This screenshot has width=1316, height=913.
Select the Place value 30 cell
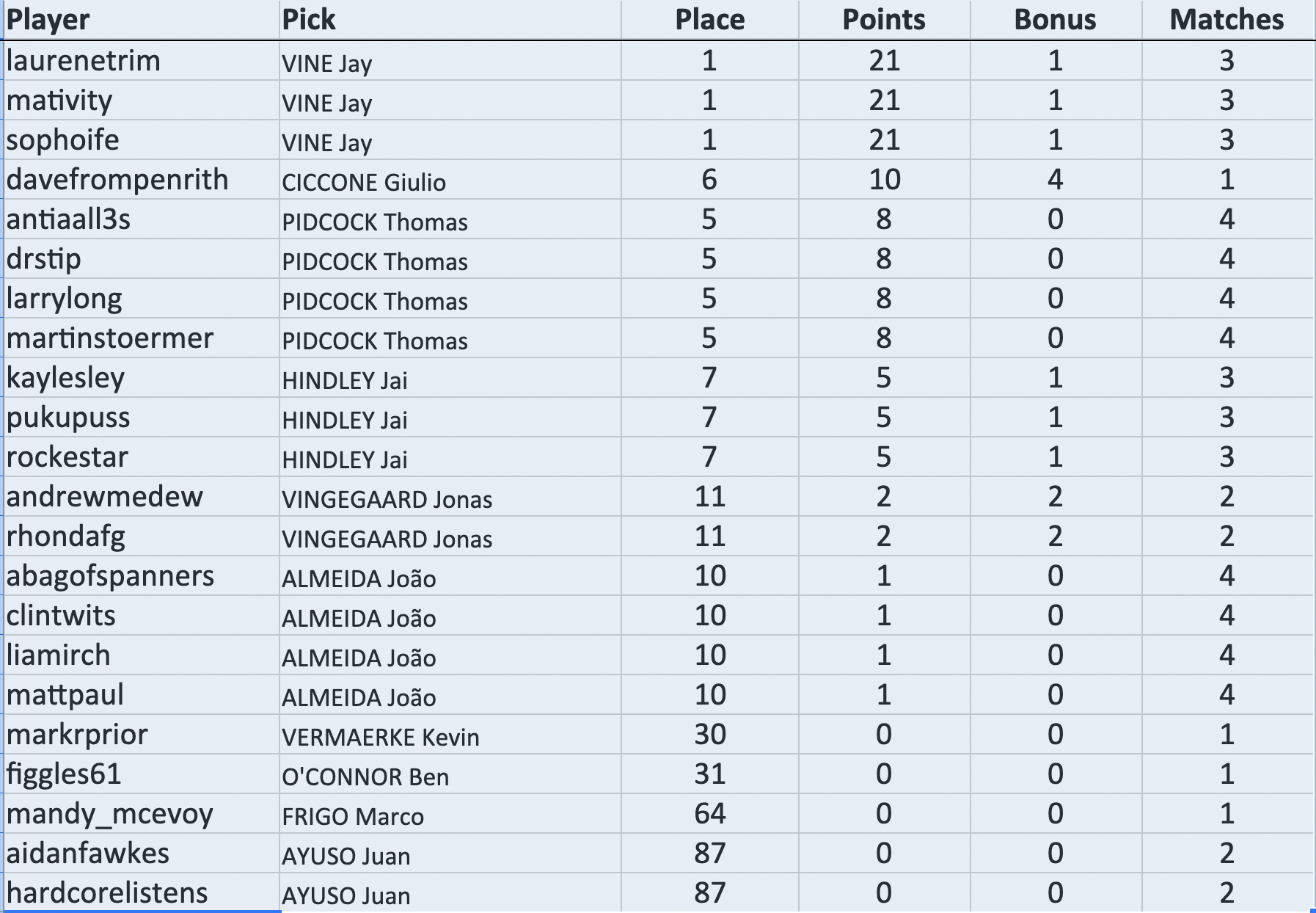709,735
